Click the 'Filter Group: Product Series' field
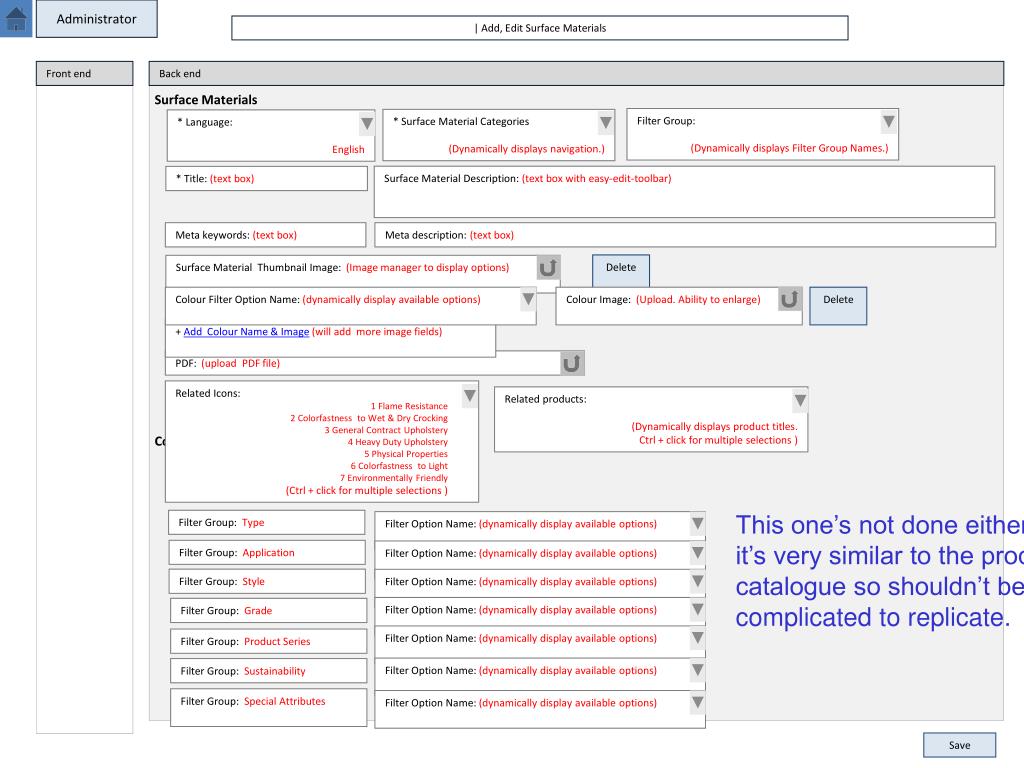Image resolution: width=1024 pixels, height=768 pixels. tap(268, 641)
